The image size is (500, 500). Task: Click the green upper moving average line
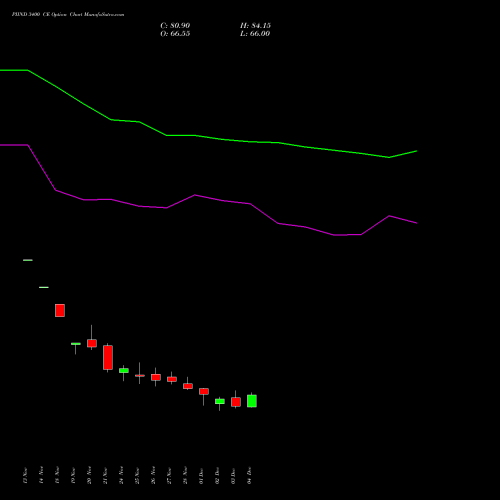(208, 137)
